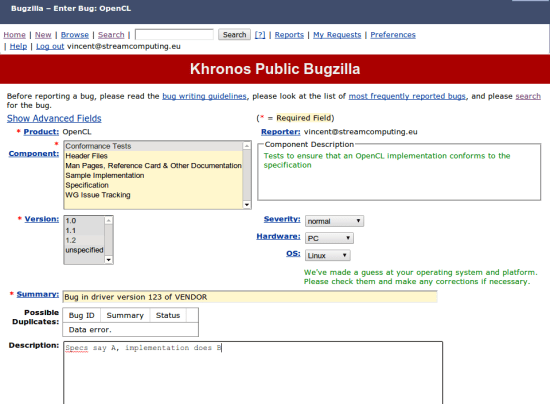The image size is (550, 404).
Task: Open the Severity dropdown set to normal
Action: 334,221
